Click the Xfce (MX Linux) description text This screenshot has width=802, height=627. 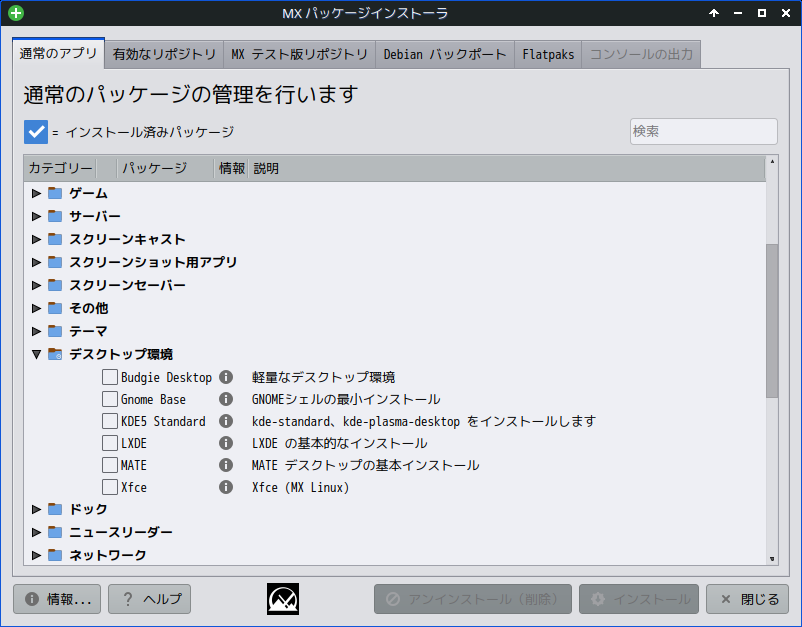[x=301, y=487]
